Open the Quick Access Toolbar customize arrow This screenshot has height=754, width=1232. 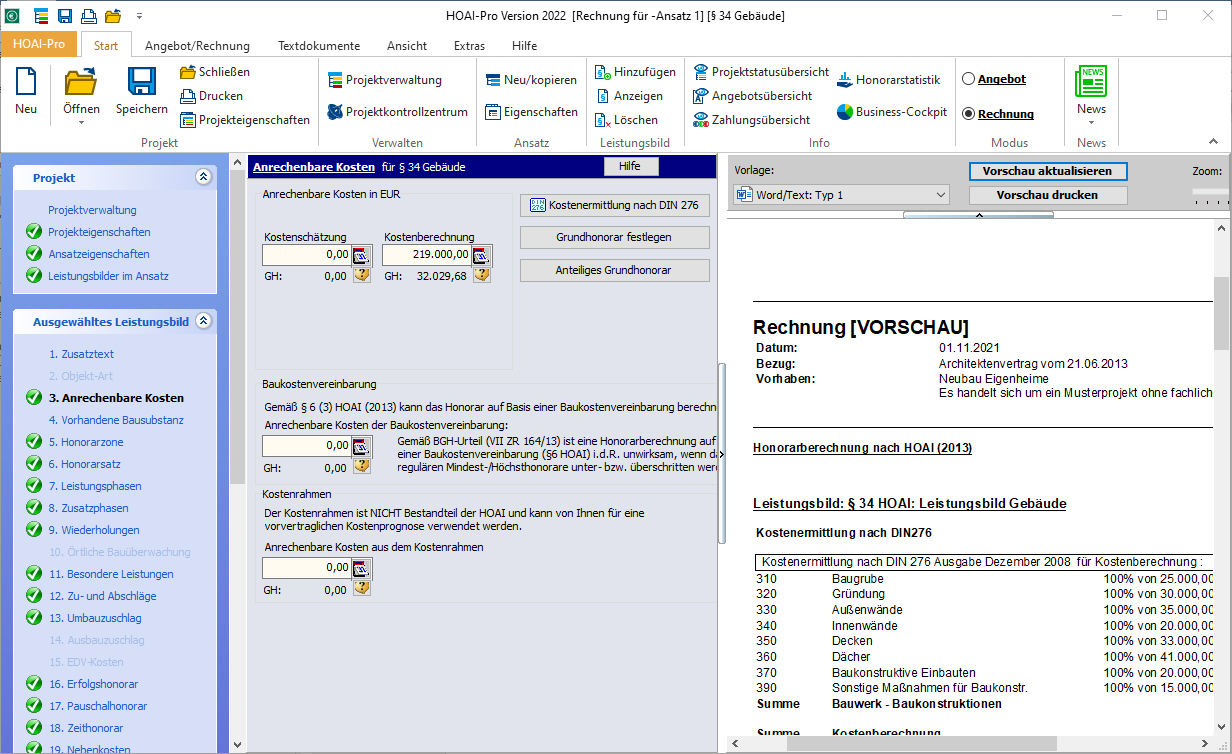pos(139,15)
